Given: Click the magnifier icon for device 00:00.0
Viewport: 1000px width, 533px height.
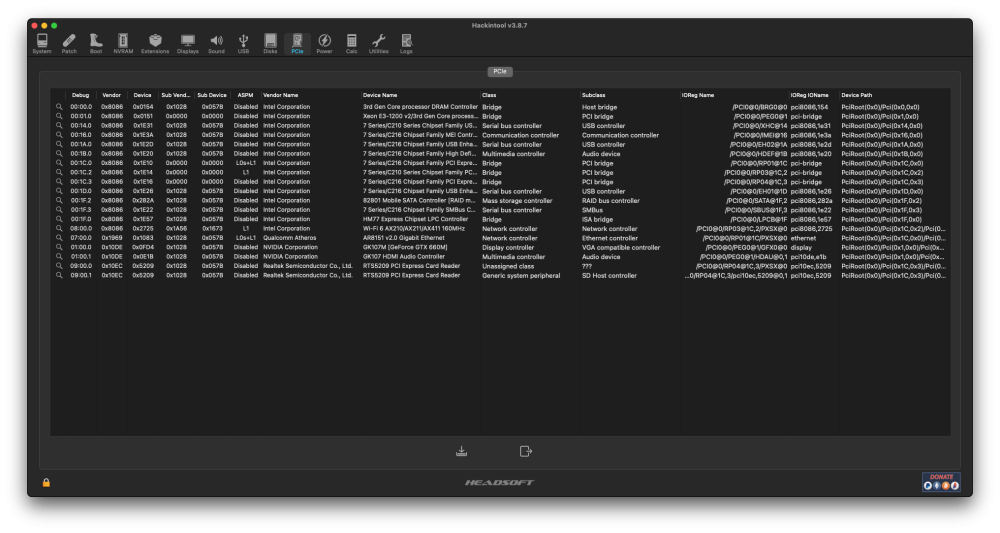Looking at the screenshot, I should tap(59, 107).
